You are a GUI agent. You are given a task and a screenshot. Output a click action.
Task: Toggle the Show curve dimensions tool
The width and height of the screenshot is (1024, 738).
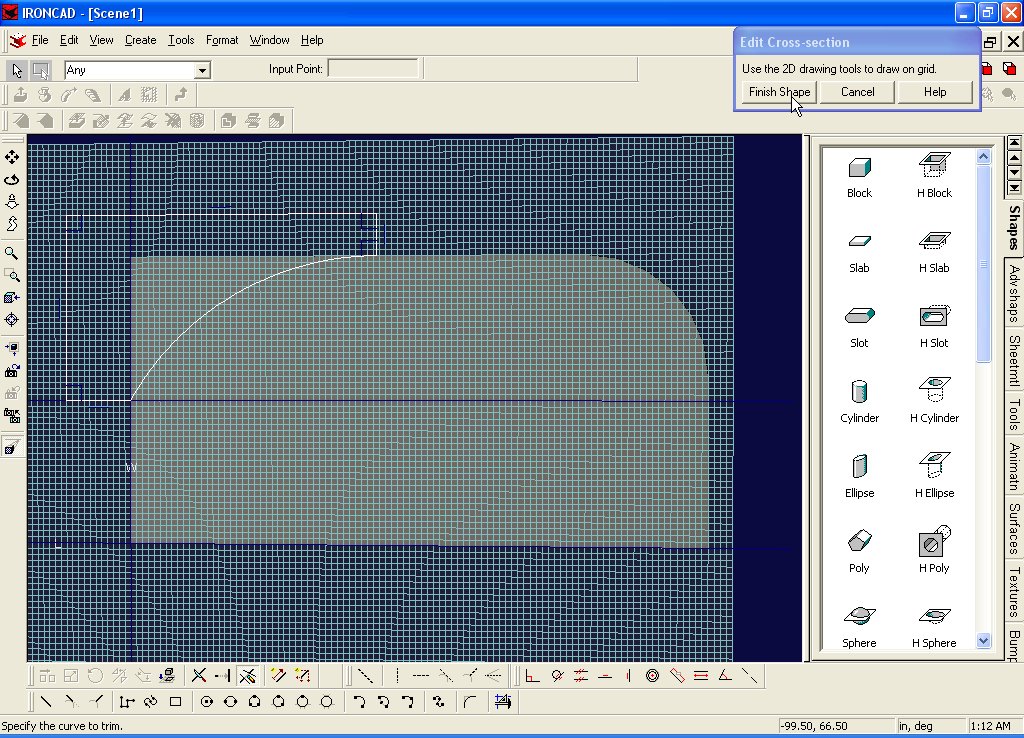tap(278, 675)
